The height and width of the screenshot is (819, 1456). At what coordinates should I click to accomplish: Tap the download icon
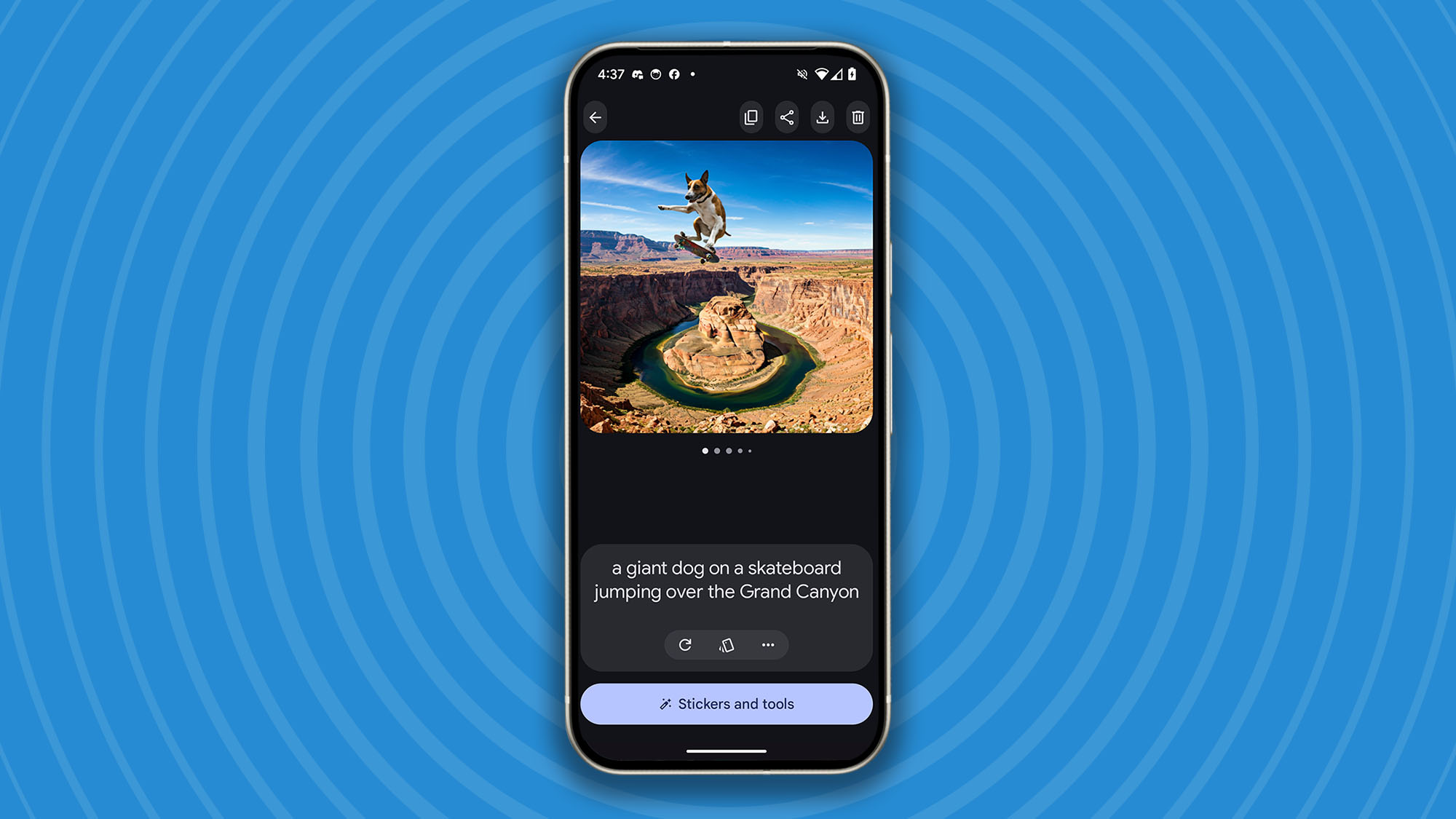click(822, 117)
